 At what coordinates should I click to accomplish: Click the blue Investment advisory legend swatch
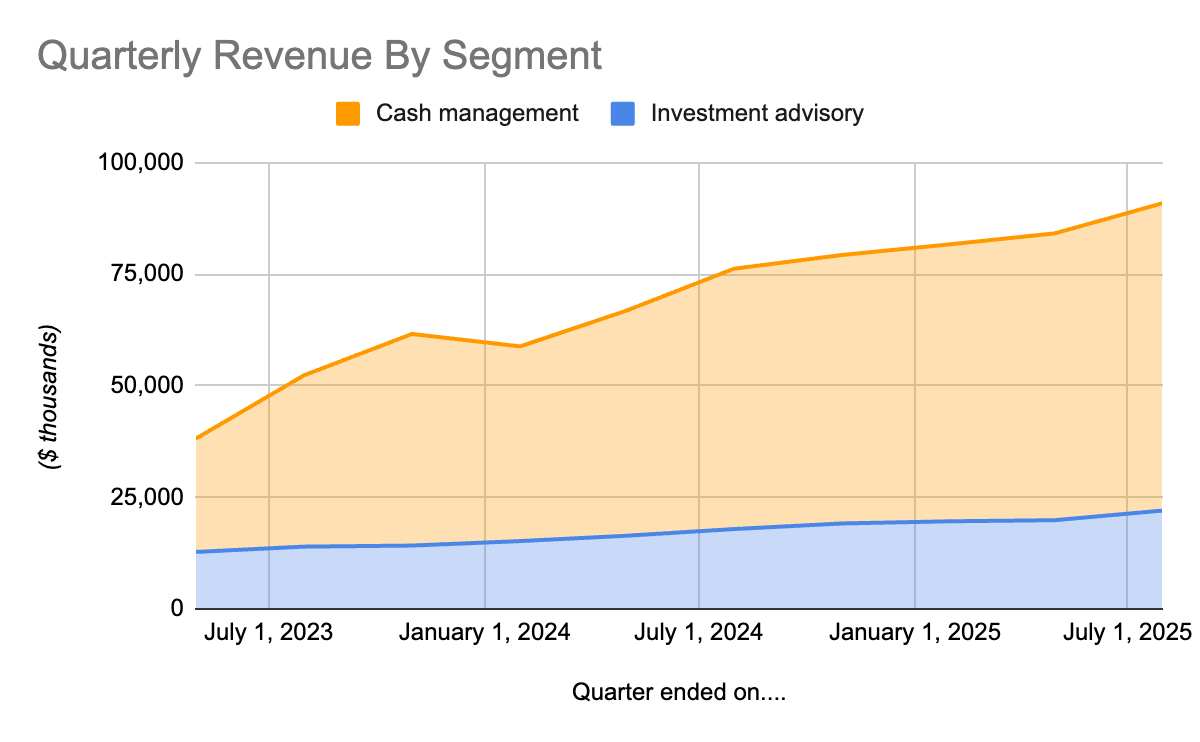622,113
